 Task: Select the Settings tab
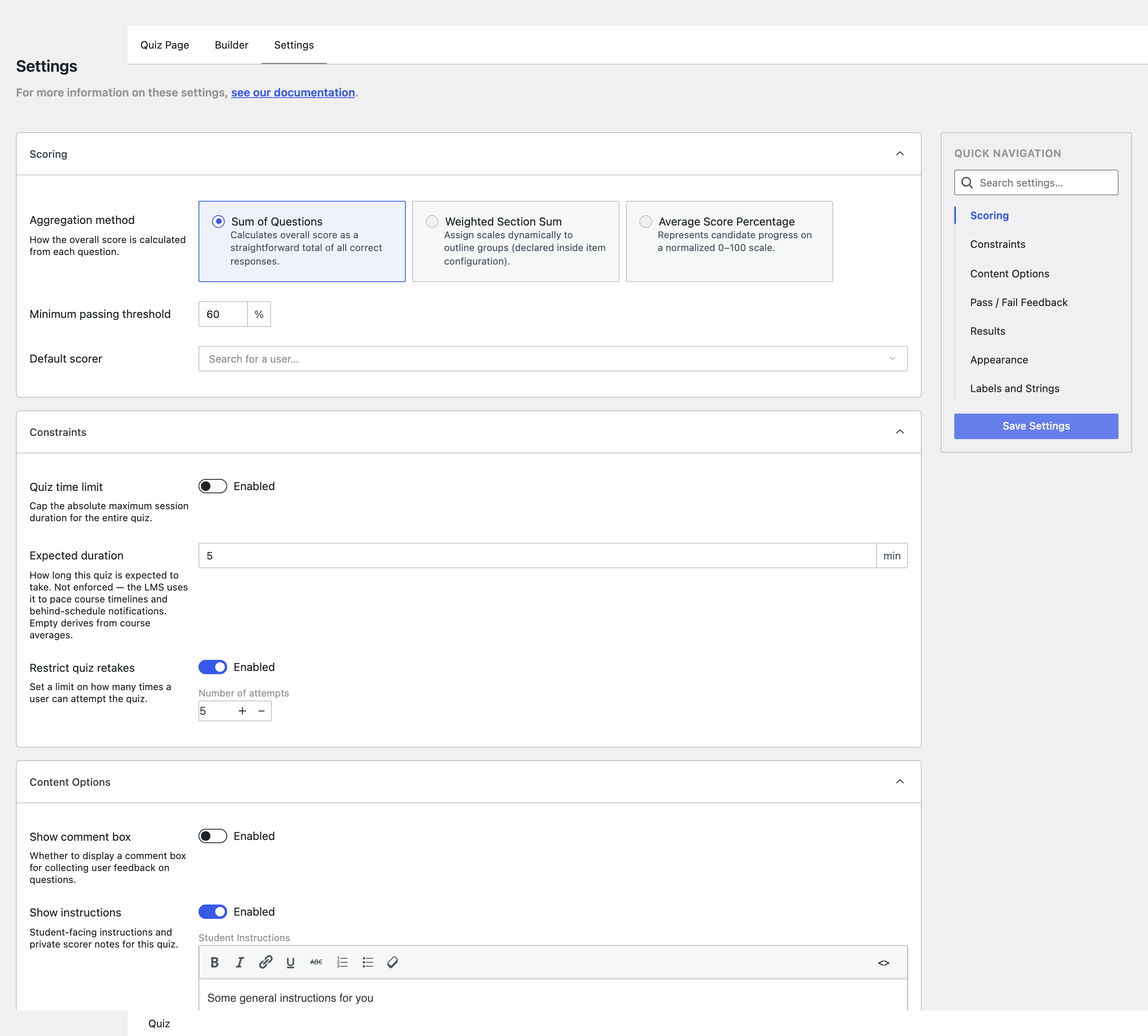pos(294,45)
